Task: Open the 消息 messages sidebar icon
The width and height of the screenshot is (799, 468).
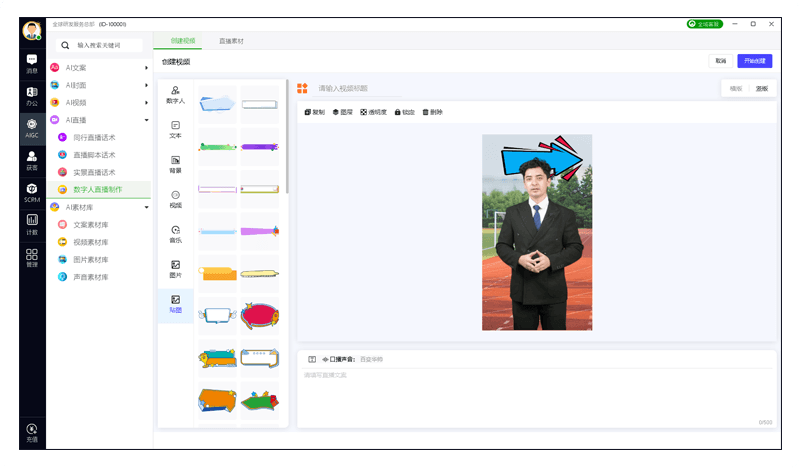Action: 32,64
